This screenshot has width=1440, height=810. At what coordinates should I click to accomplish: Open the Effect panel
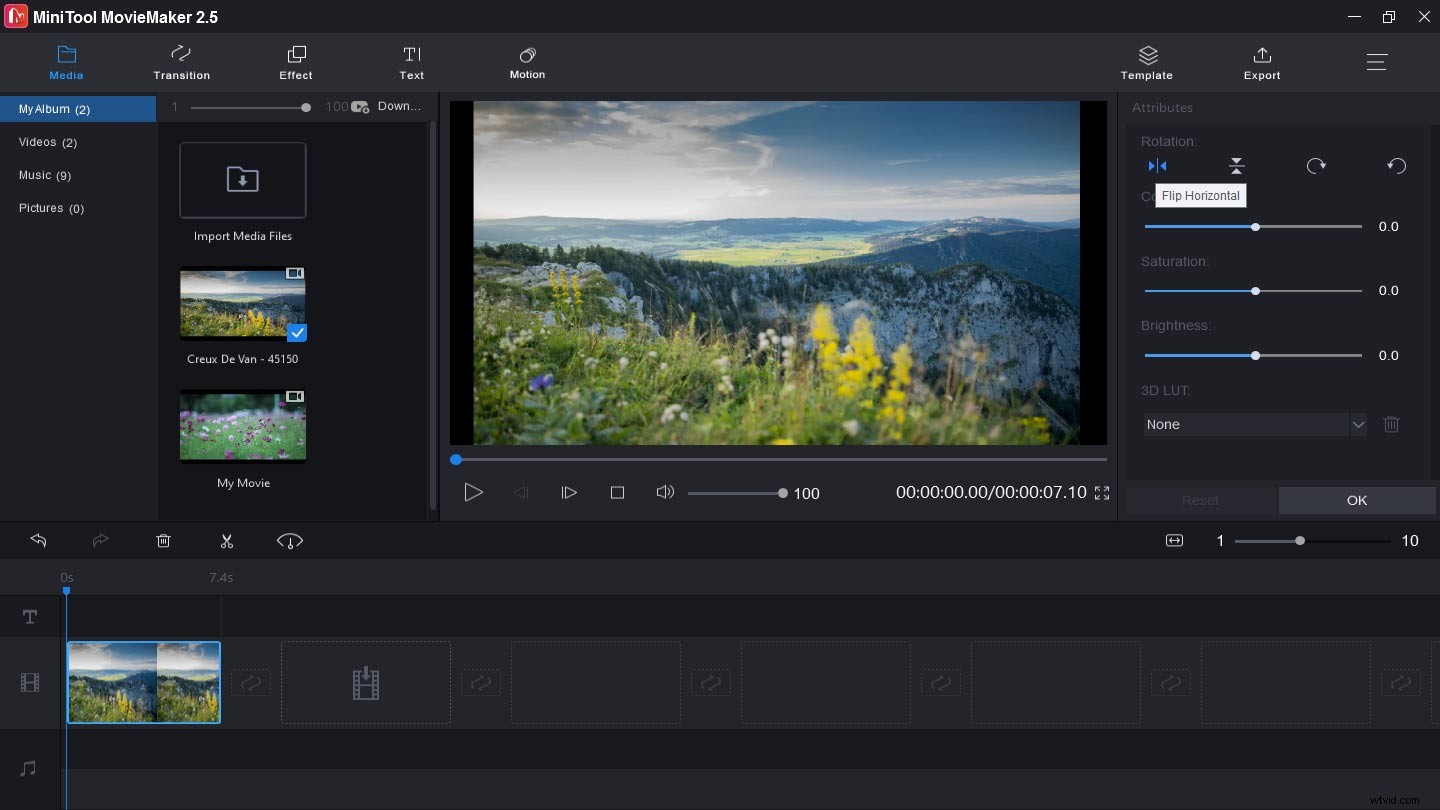(295, 62)
